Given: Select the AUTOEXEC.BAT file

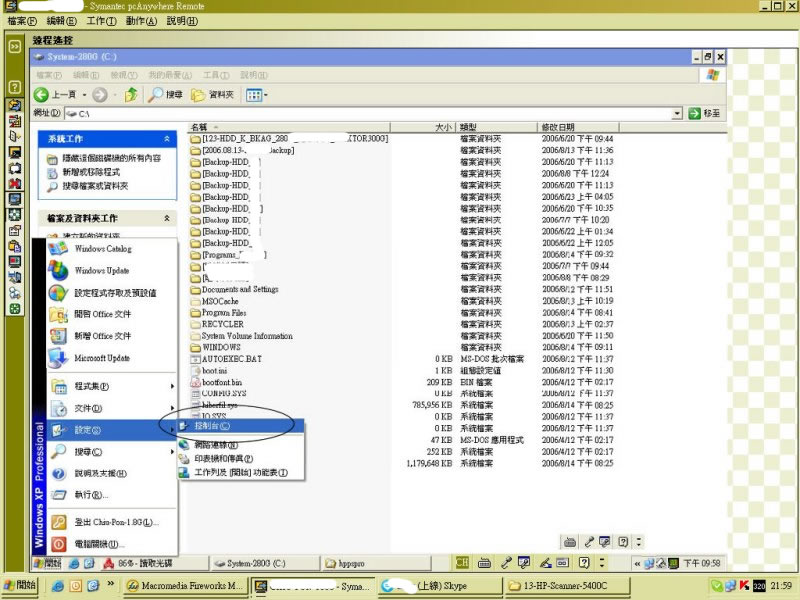Looking at the screenshot, I should [226, 359].
